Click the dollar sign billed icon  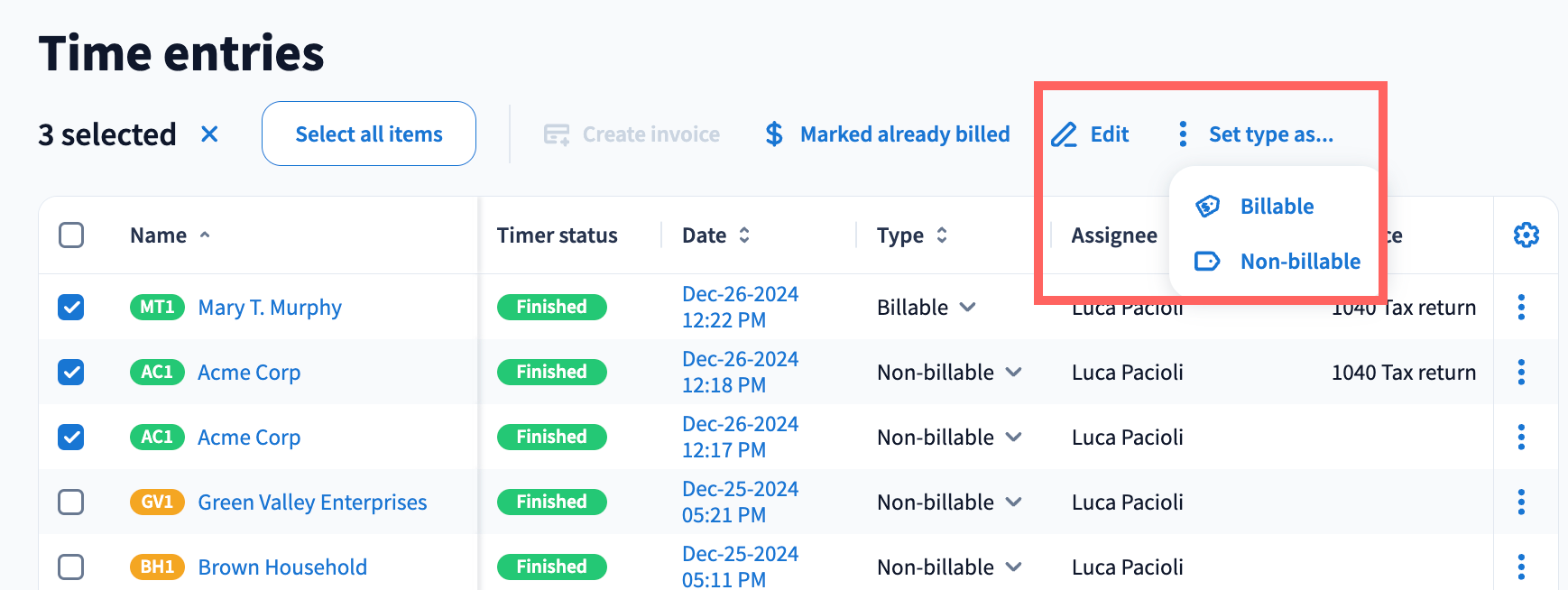(x=774, y=134)
